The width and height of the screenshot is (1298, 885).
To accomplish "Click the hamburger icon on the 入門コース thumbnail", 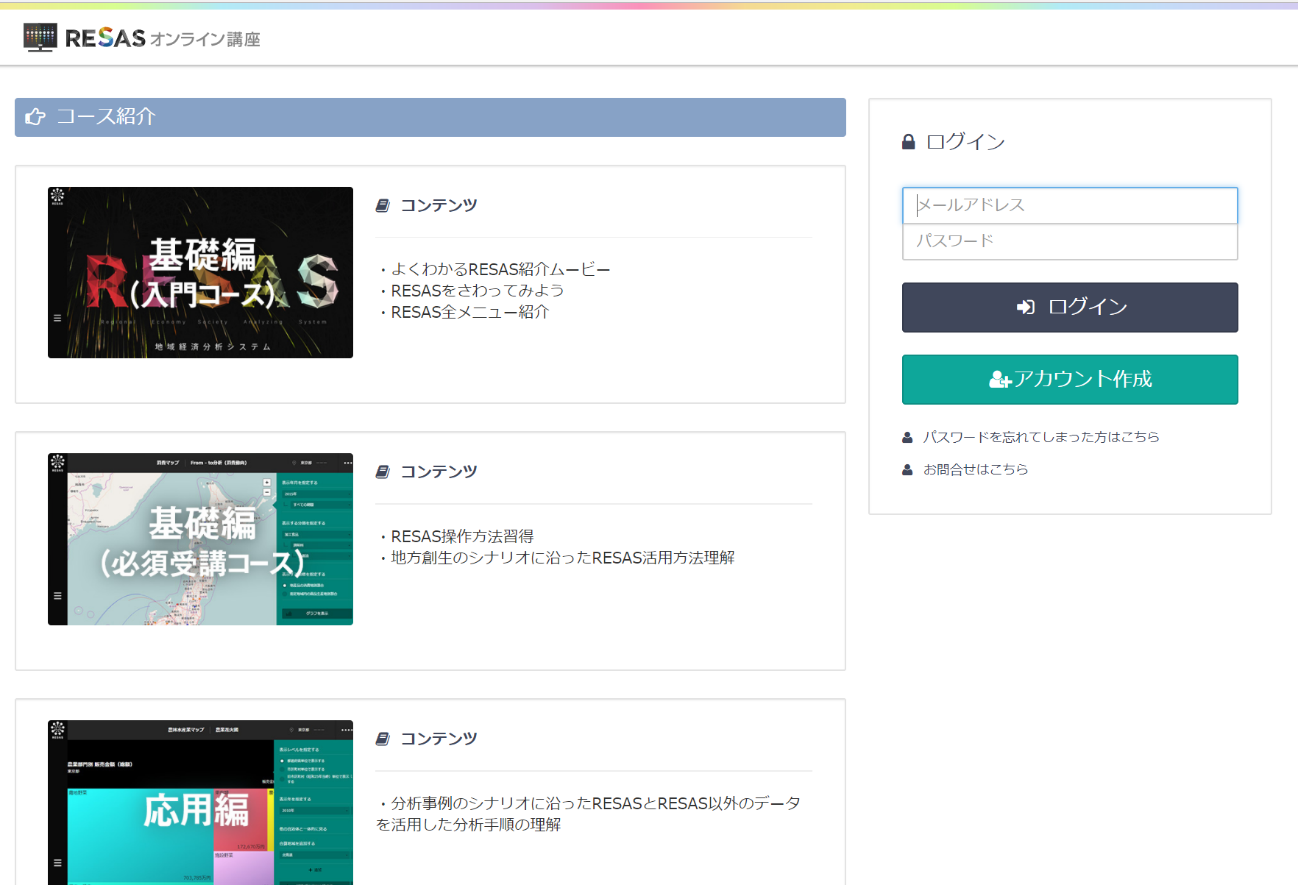I will [57, 318].
